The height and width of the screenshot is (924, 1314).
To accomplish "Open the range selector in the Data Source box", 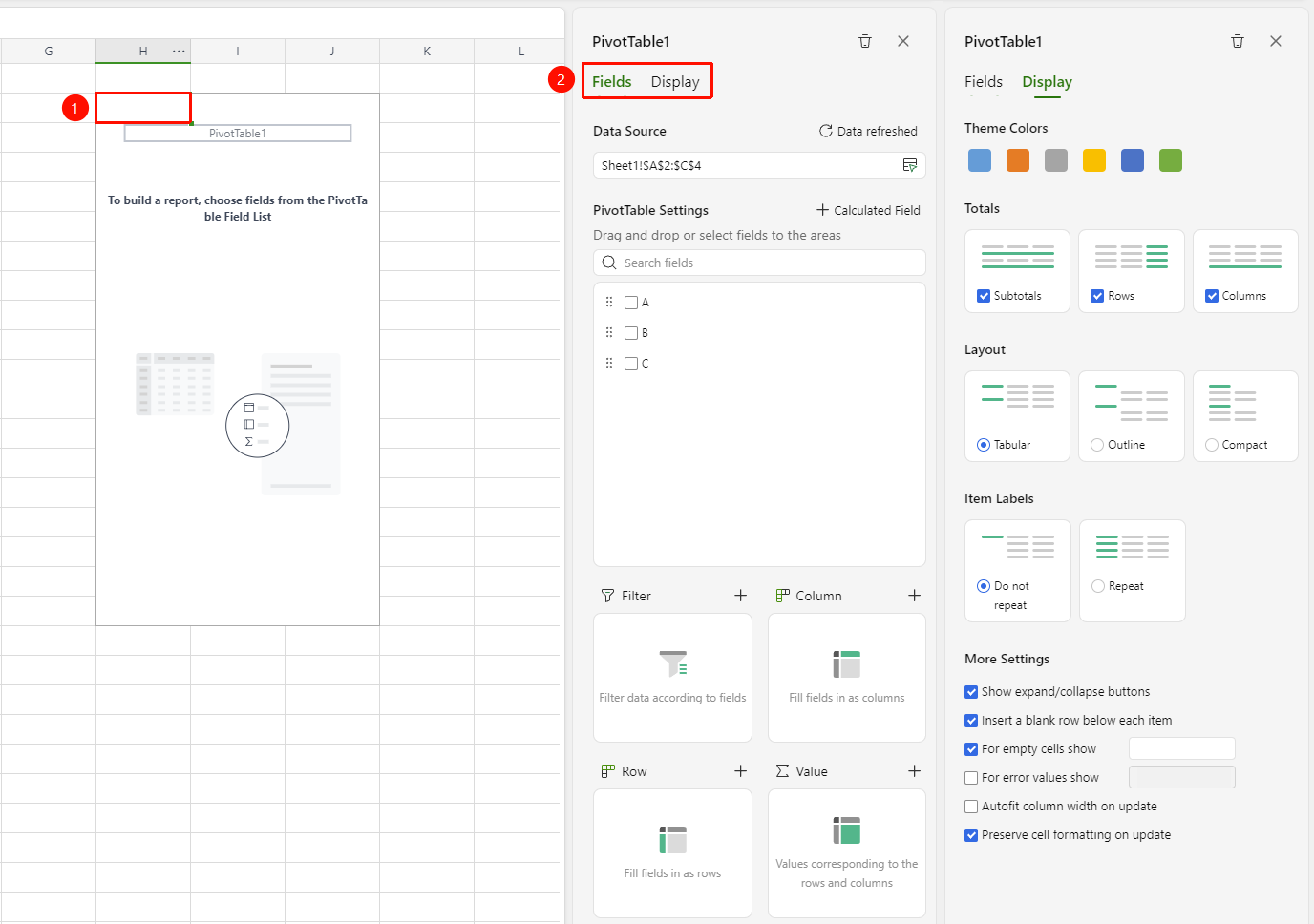I will pos(910,165).
